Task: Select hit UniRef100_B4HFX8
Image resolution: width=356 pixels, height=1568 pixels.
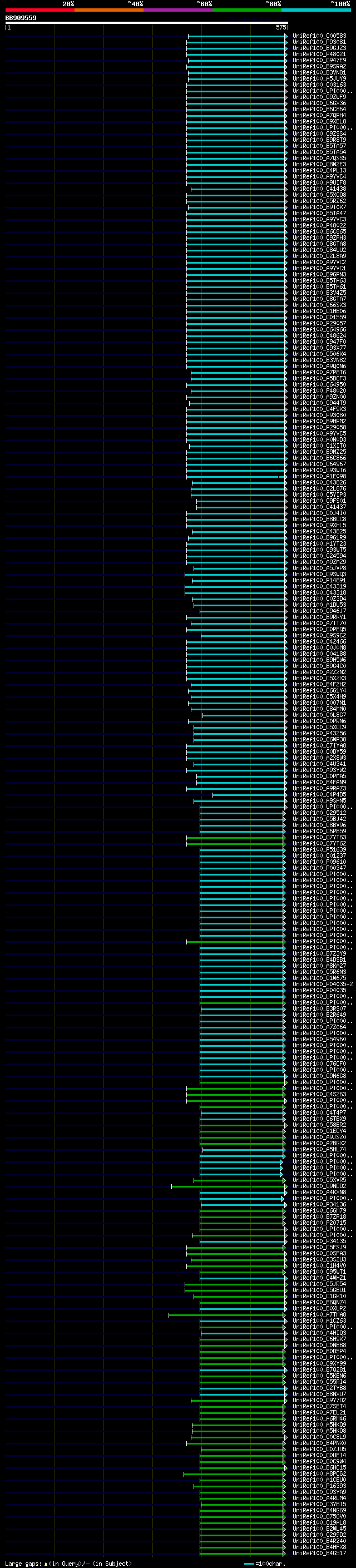Action: tap(319, 1547)
